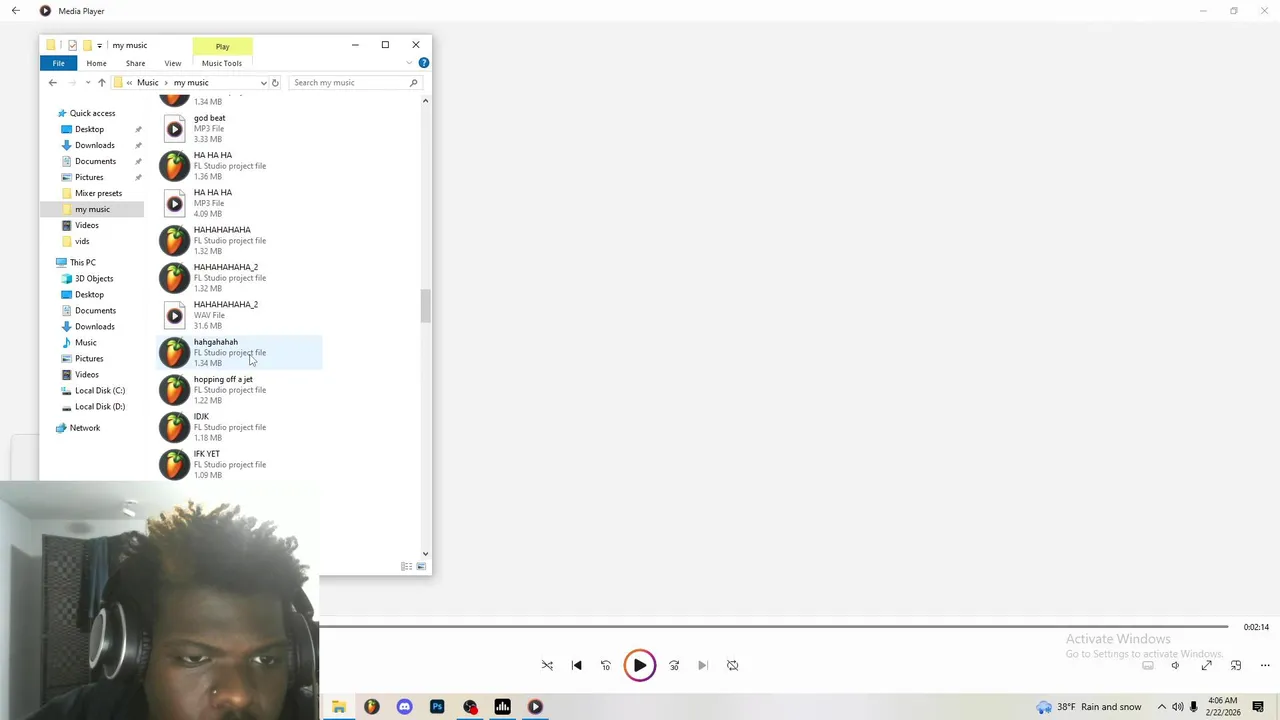Go to previous track in Media Player
The image size is (1280, 720).
(576, 665)
